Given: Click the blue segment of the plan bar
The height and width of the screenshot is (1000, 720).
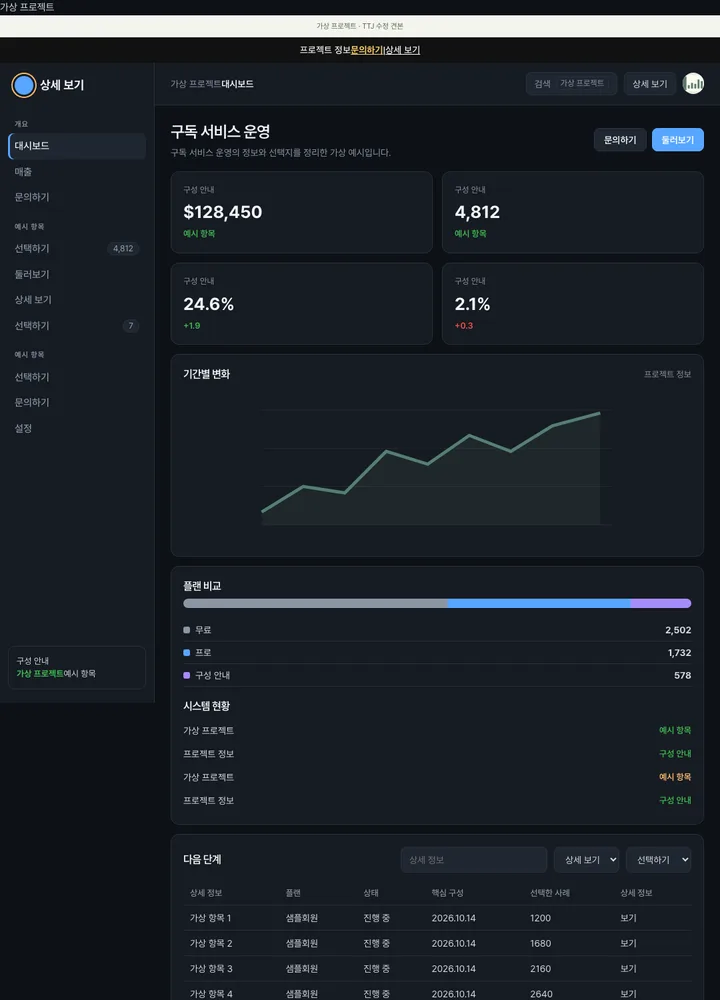Looking at the screenshot, I should (539, 603).
